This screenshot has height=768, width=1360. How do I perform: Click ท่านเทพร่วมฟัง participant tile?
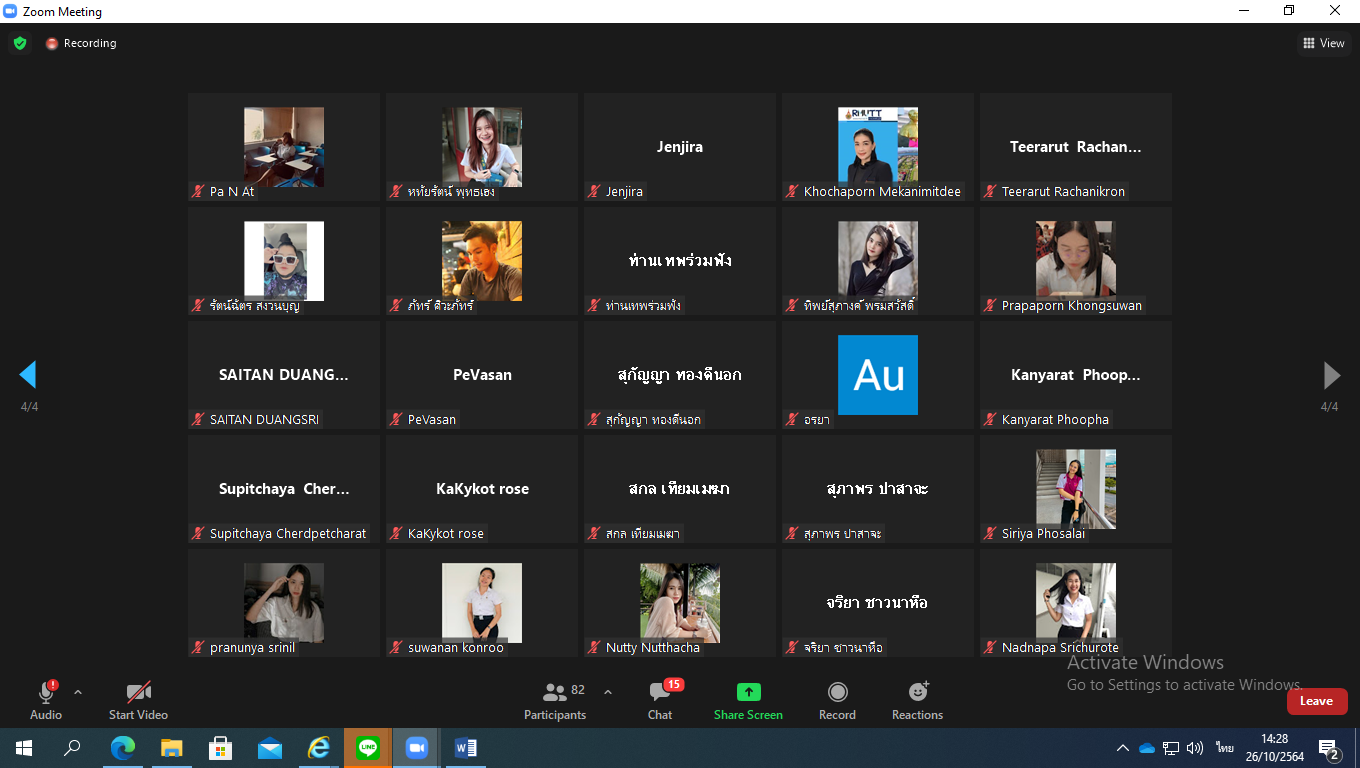point(680,261)
